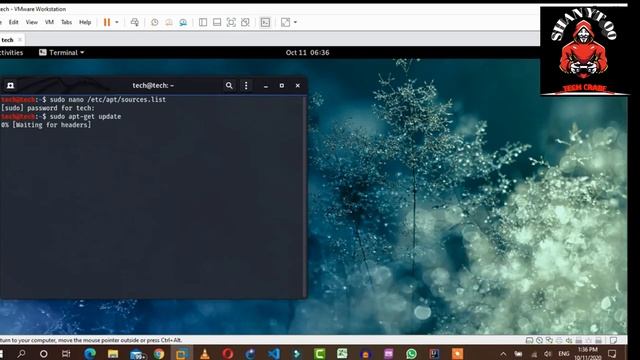Click the '[Waiting for headers]' status text
Screen dimensions: 640x360
tap(52, 125)
